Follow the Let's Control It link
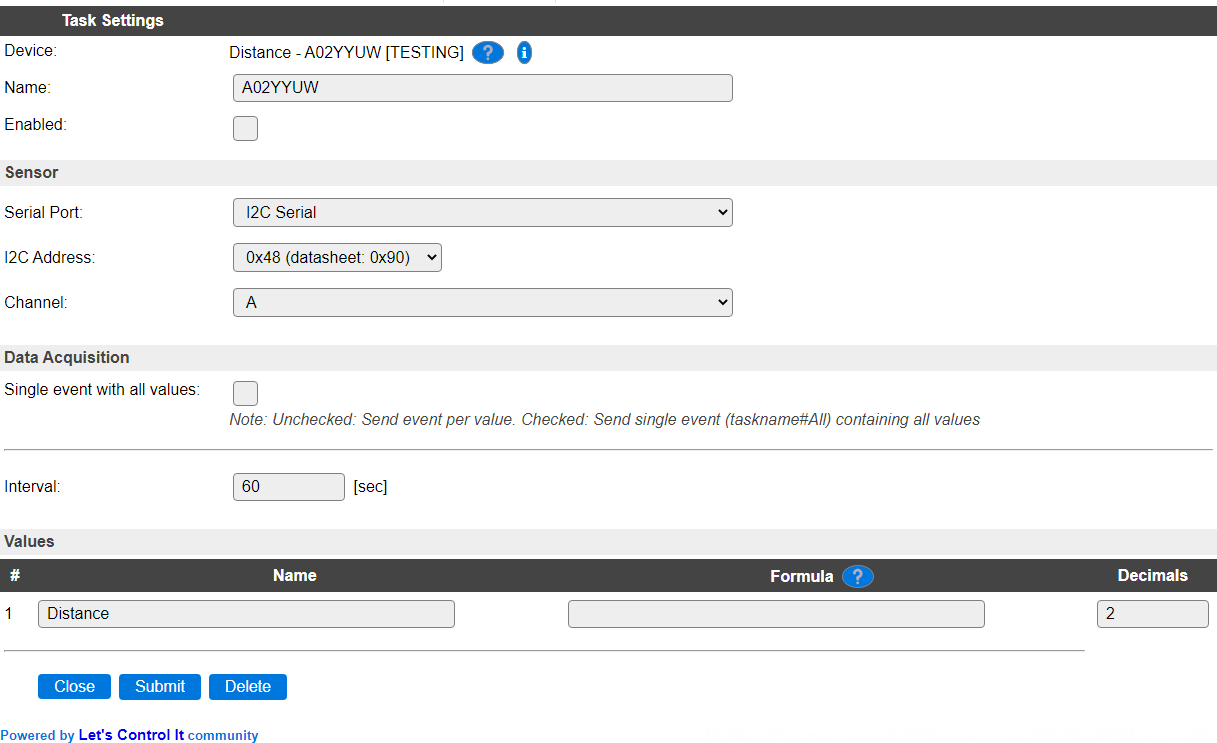This screenshot has width=1217, height=743. tap(131, 735)
